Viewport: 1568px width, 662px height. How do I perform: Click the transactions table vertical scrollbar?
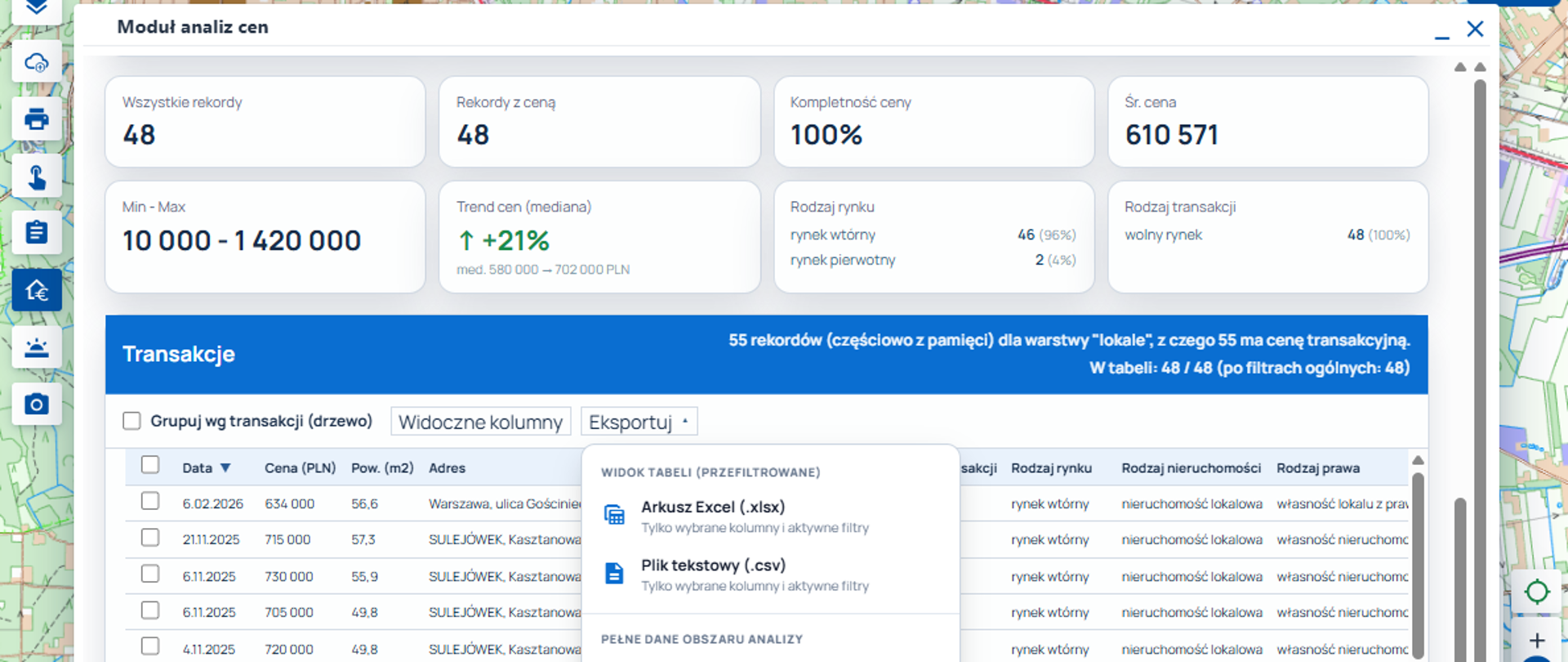[x=1418, y=564]
